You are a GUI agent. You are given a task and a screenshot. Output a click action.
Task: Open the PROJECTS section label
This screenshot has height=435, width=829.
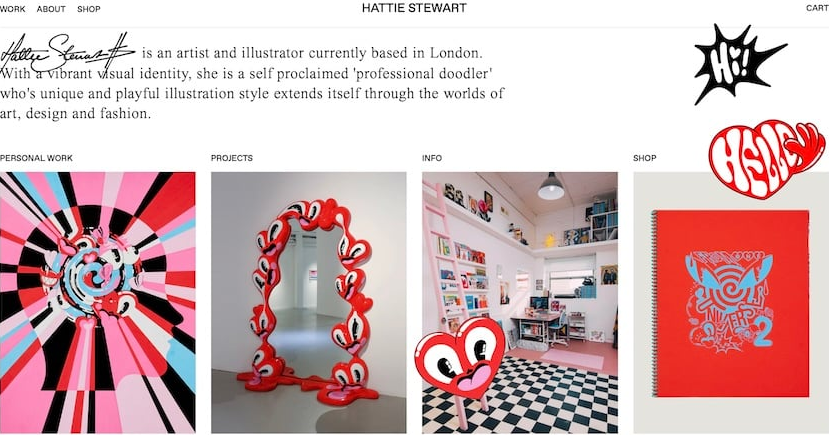click(232, 158)
